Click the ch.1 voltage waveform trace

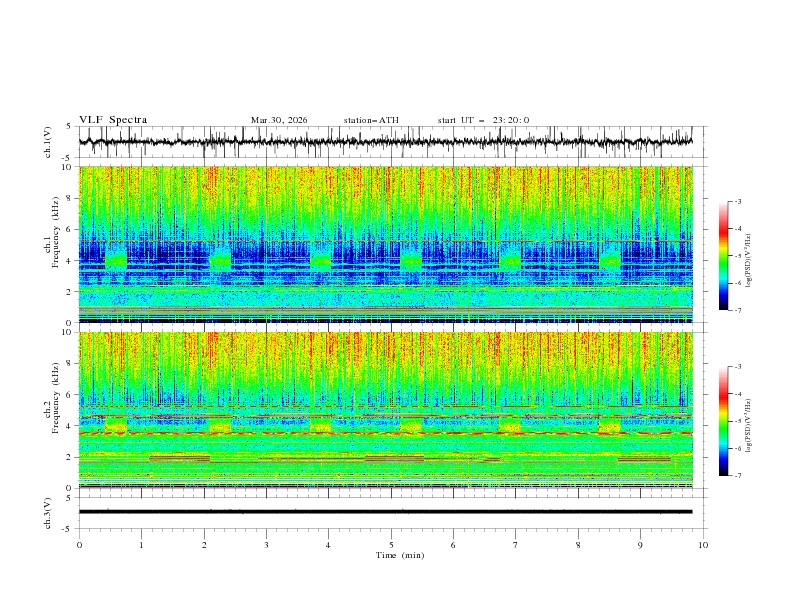click(385, 142)
